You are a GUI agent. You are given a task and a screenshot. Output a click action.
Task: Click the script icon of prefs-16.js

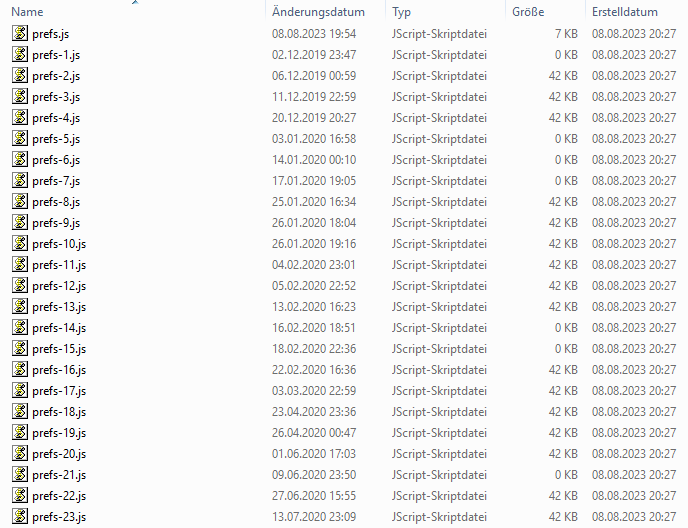pos(20,370)
